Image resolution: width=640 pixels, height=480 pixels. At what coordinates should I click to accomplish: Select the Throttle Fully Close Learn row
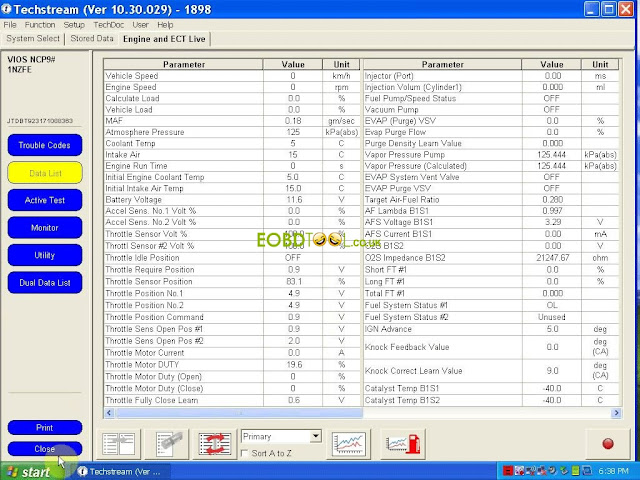(232, 400)
